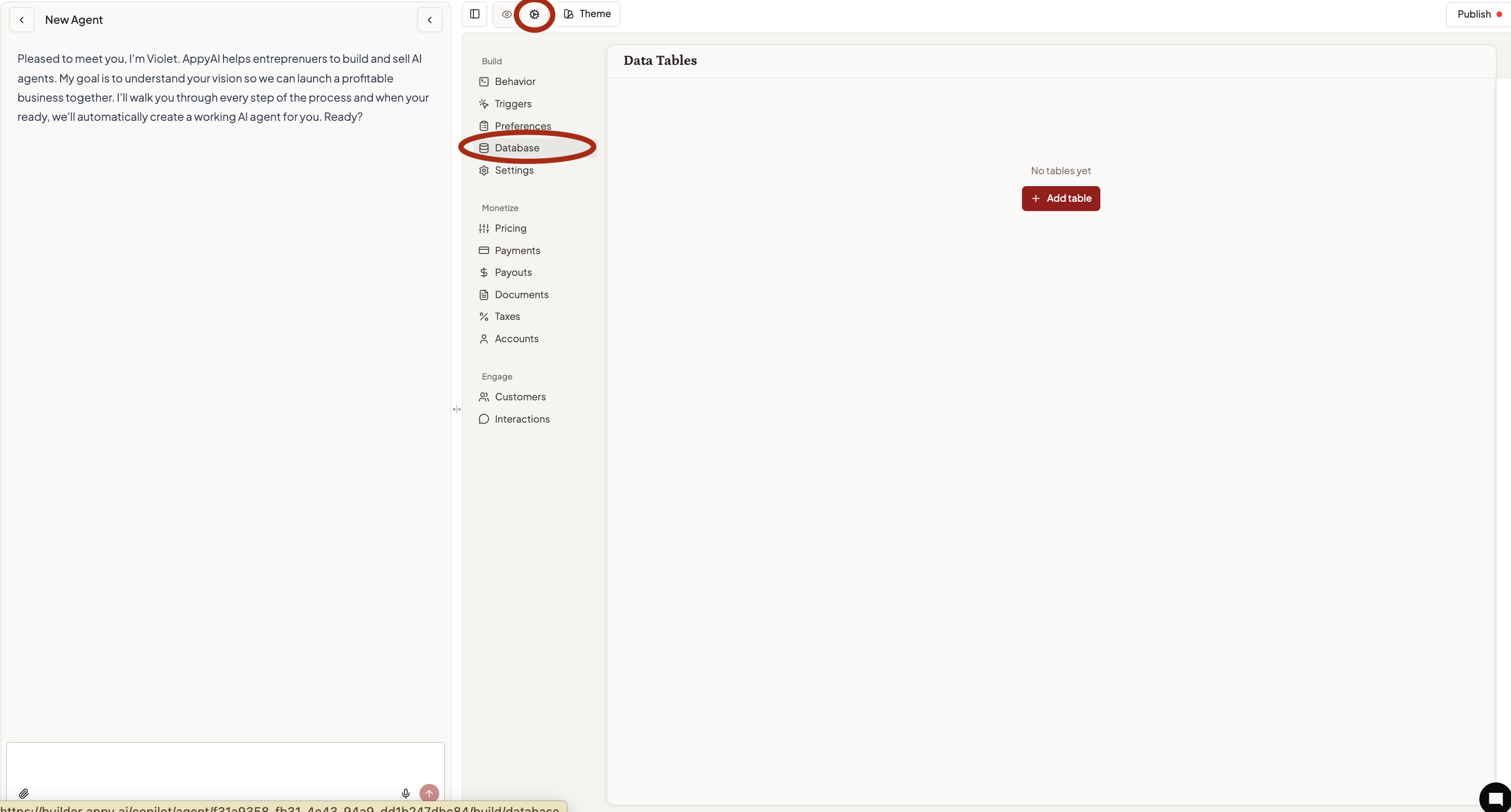Screen dimensions: 1511x812
Task: Click the gear settings icon in toolbar
Action: tap(534, 14)
